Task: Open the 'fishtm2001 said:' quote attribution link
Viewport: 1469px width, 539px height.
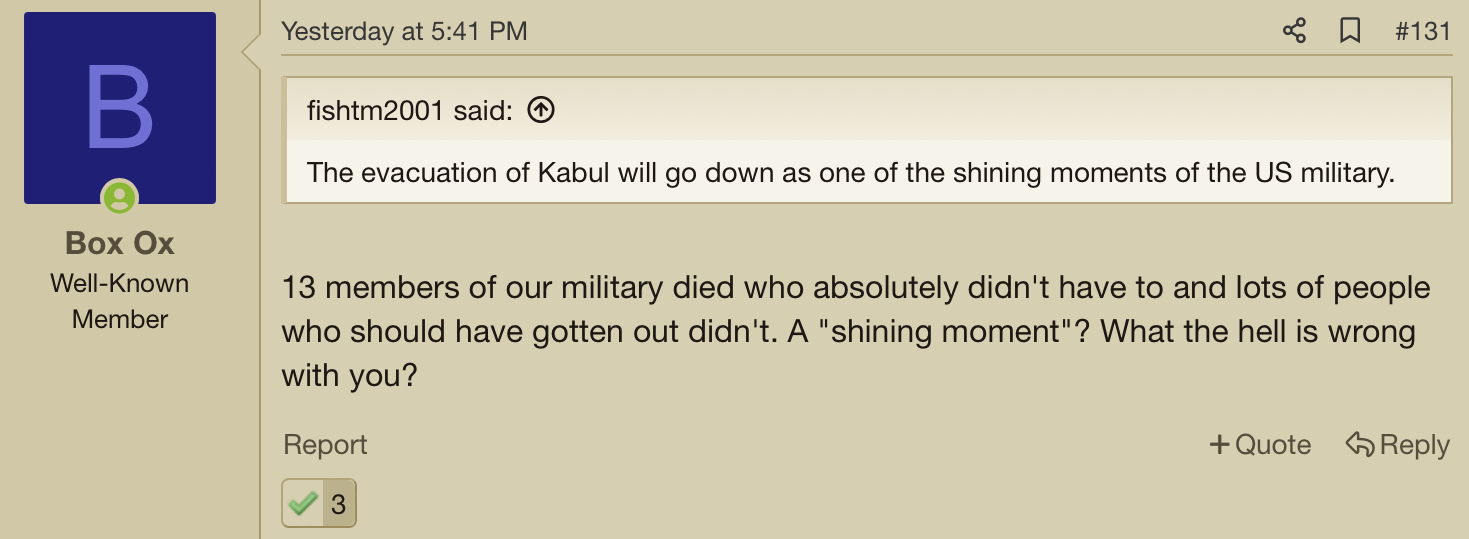Action: (x=410, y=110)
